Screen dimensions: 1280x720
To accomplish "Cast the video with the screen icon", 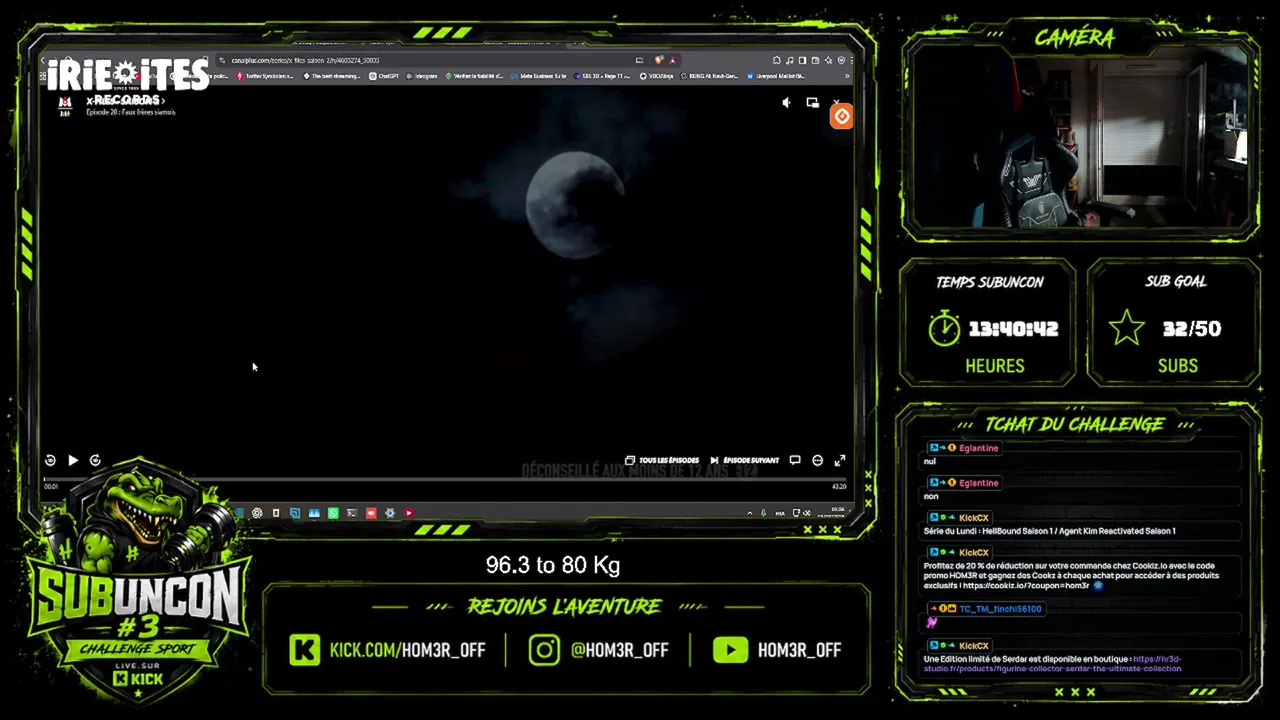I will coord(812,102).
